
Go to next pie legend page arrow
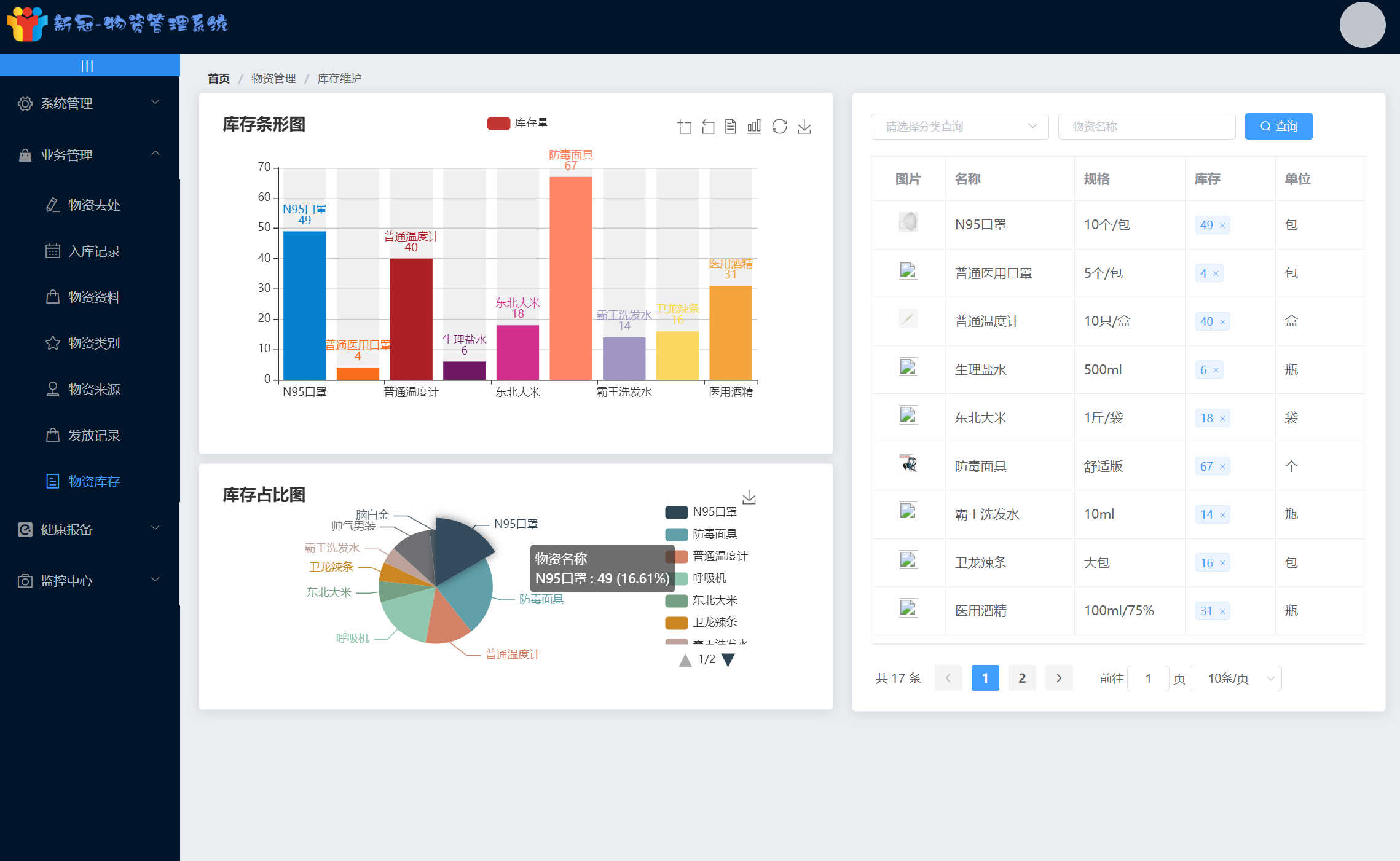[x=728, y=660]
